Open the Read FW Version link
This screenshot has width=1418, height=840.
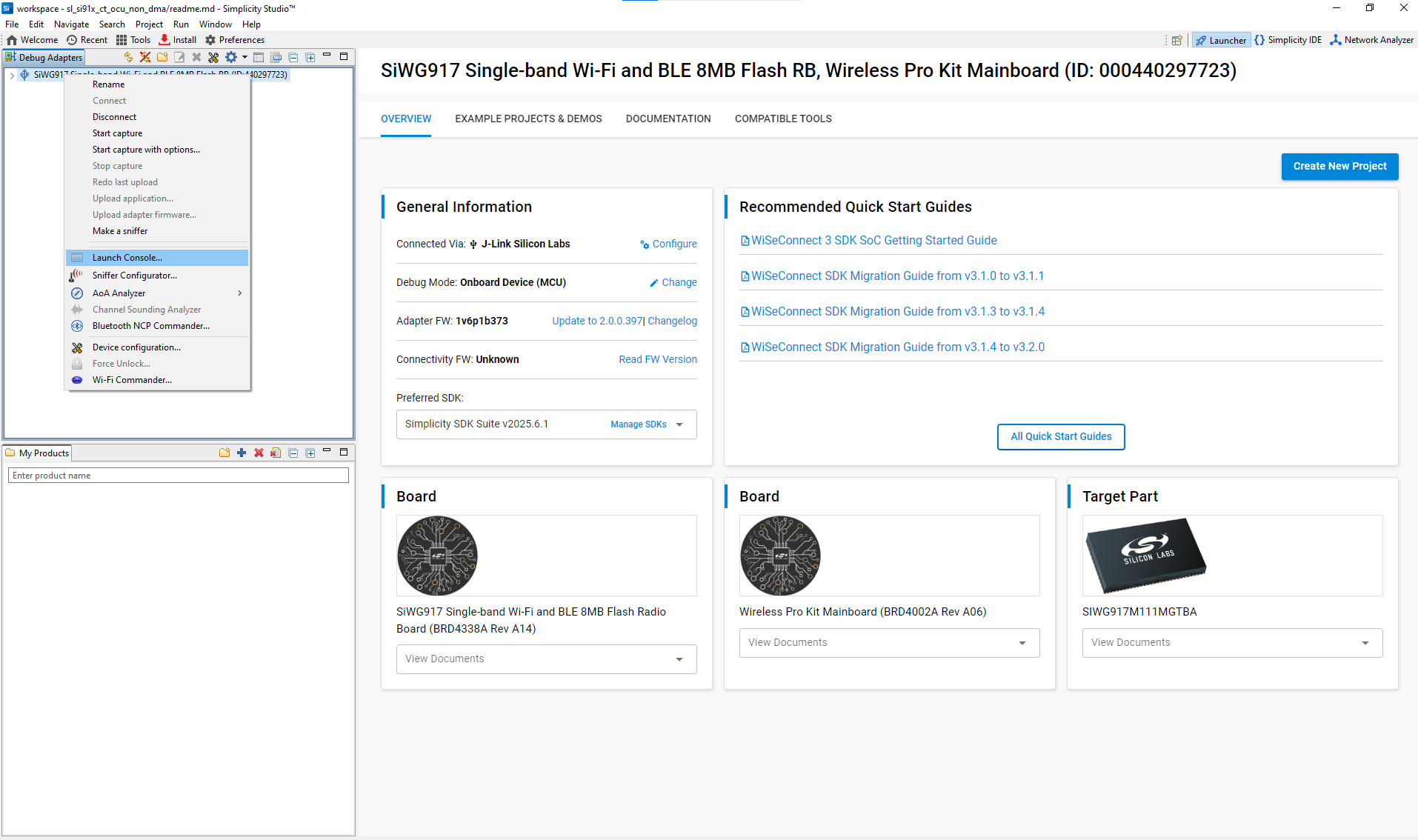click(x=658, y=359)
